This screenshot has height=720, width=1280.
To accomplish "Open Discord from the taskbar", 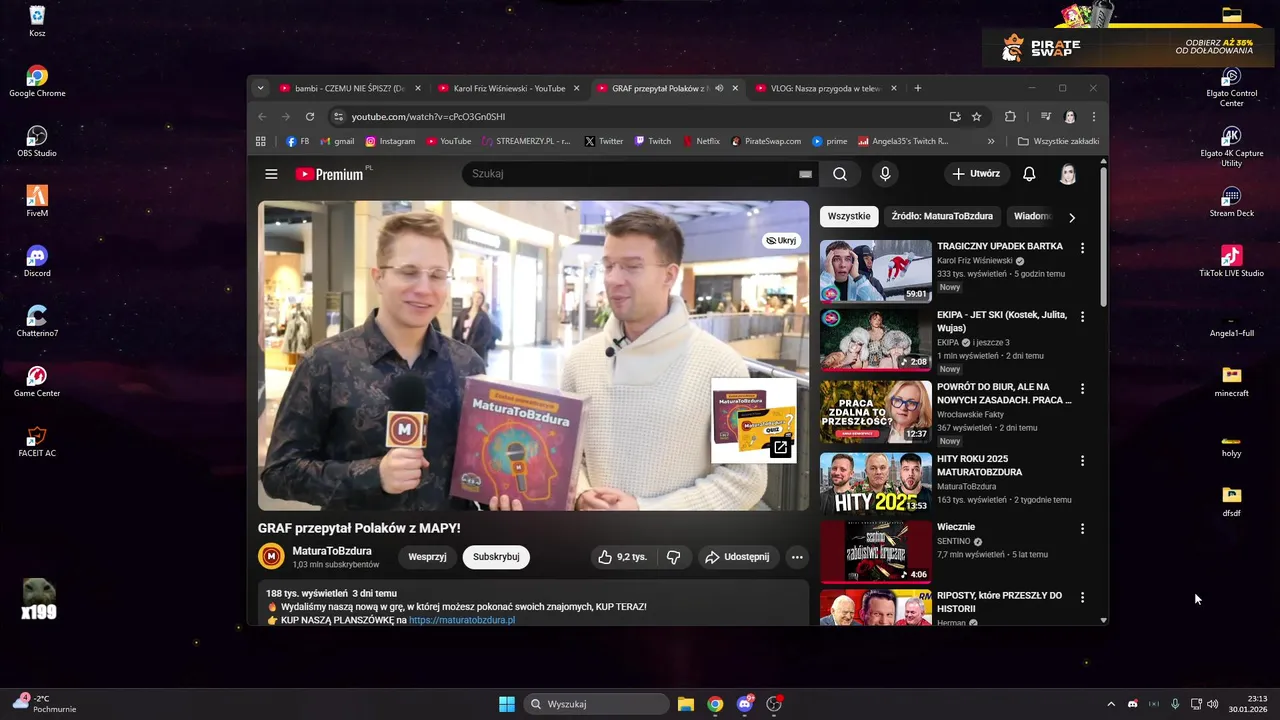I will point(745,704).
